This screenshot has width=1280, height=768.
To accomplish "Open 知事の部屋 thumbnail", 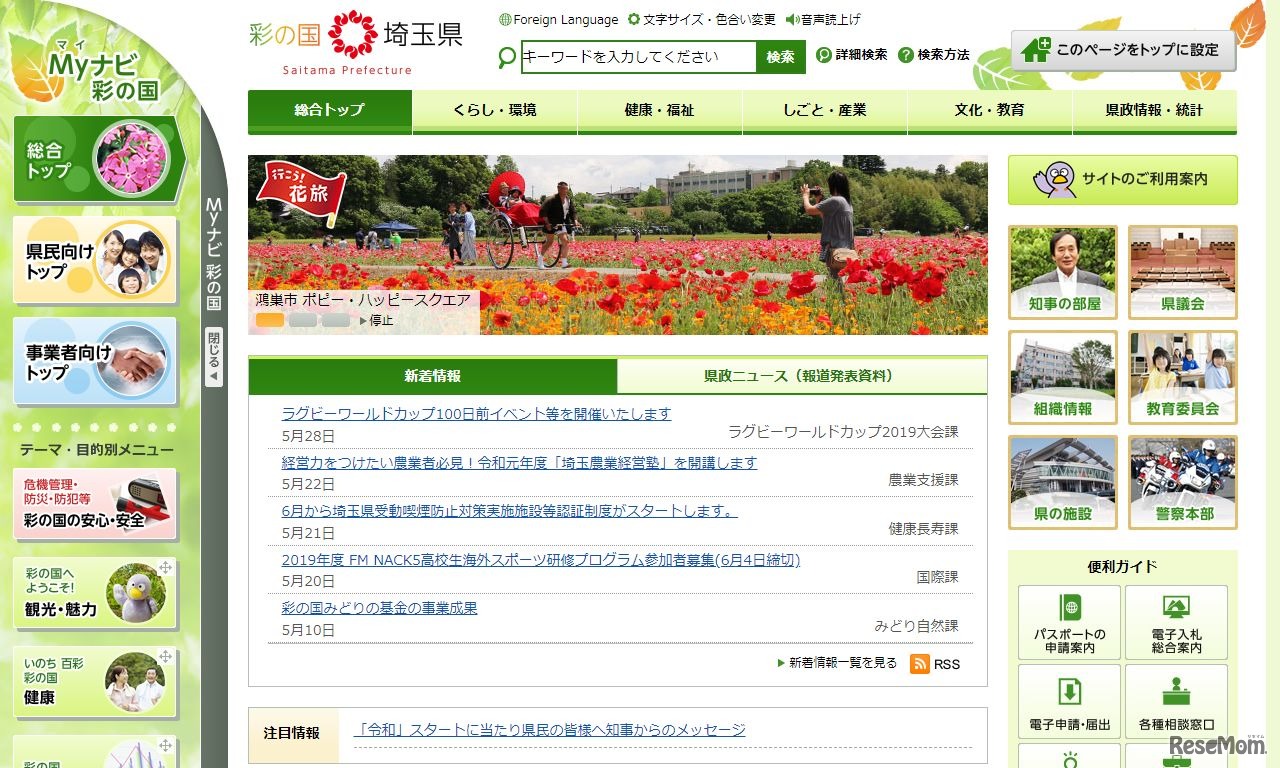I will pyautogui.click(x=1063, y=271).
